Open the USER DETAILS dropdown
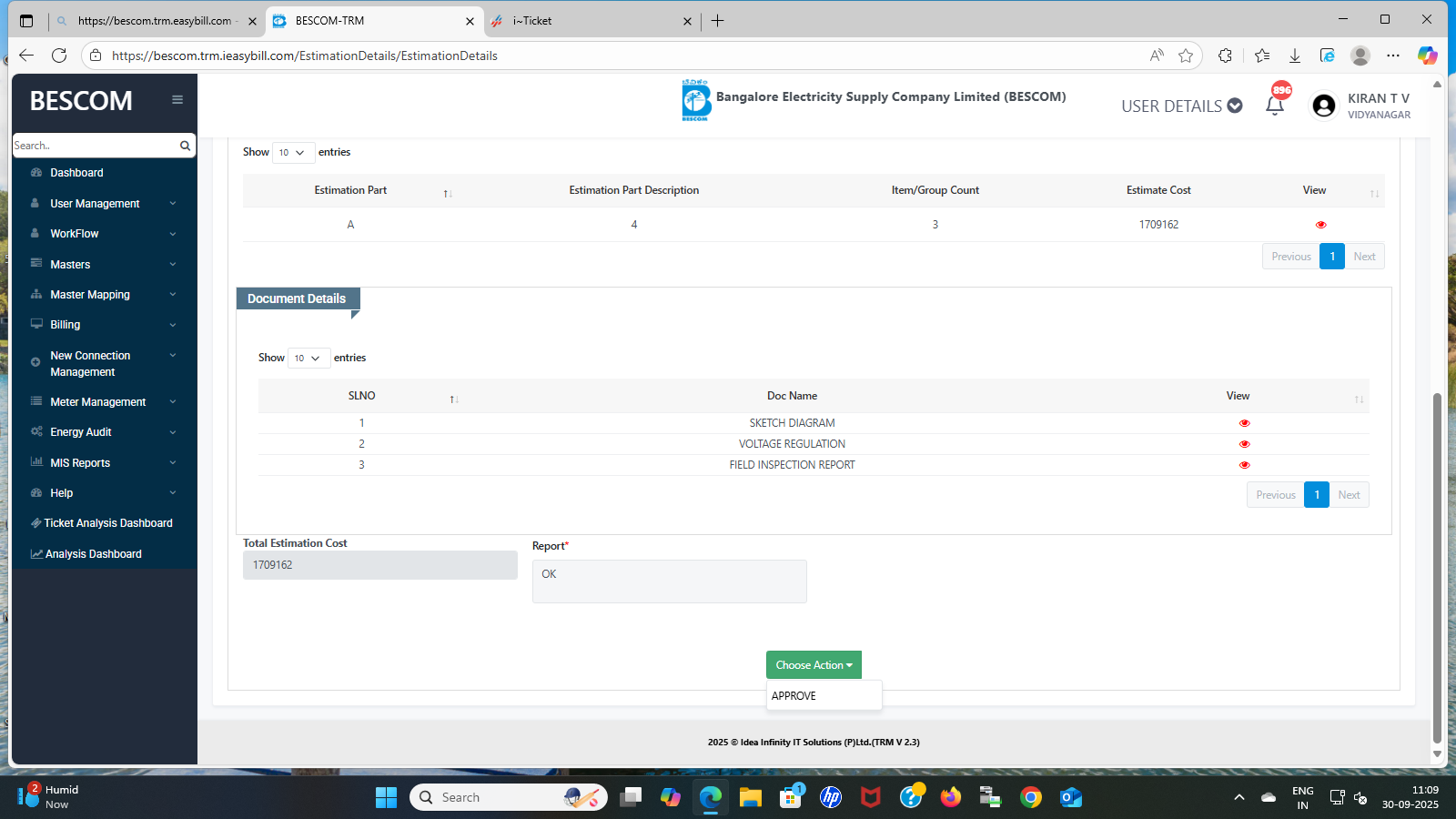 point(1181,106)
